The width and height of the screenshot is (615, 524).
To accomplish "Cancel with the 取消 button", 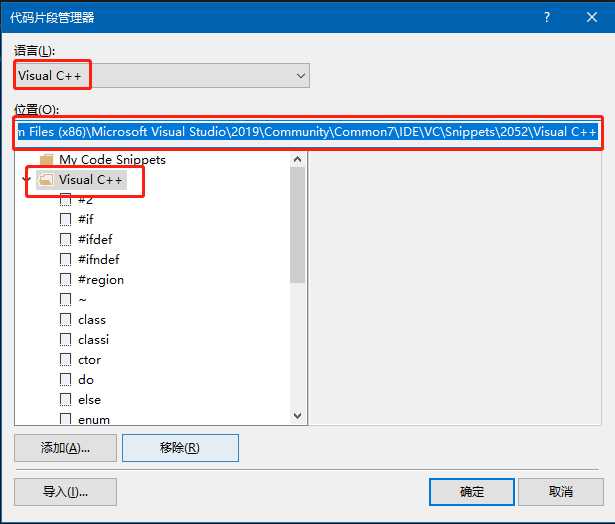I will (561, 491).
